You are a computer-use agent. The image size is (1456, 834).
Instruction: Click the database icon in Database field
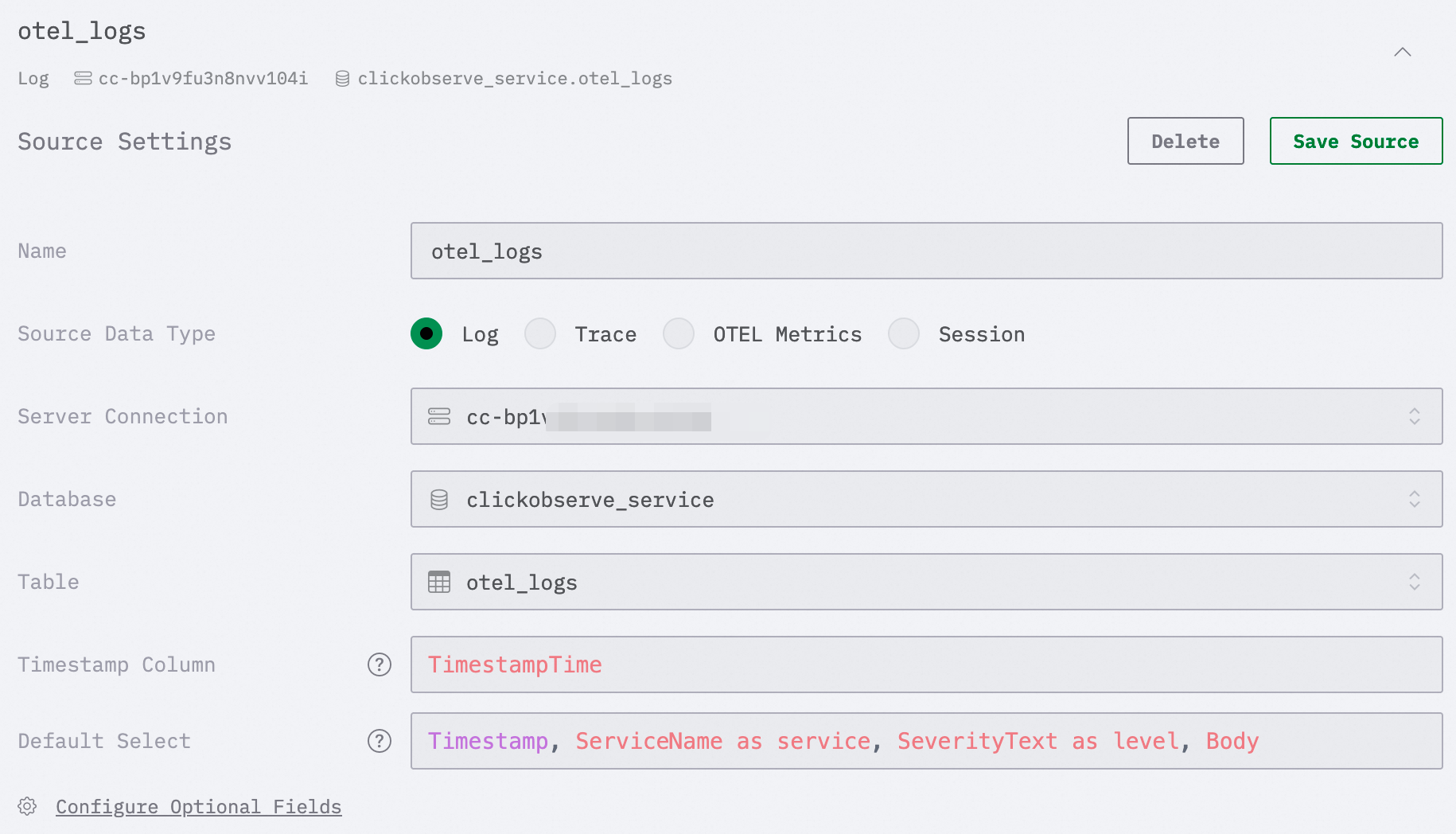(x=439, y=499)
